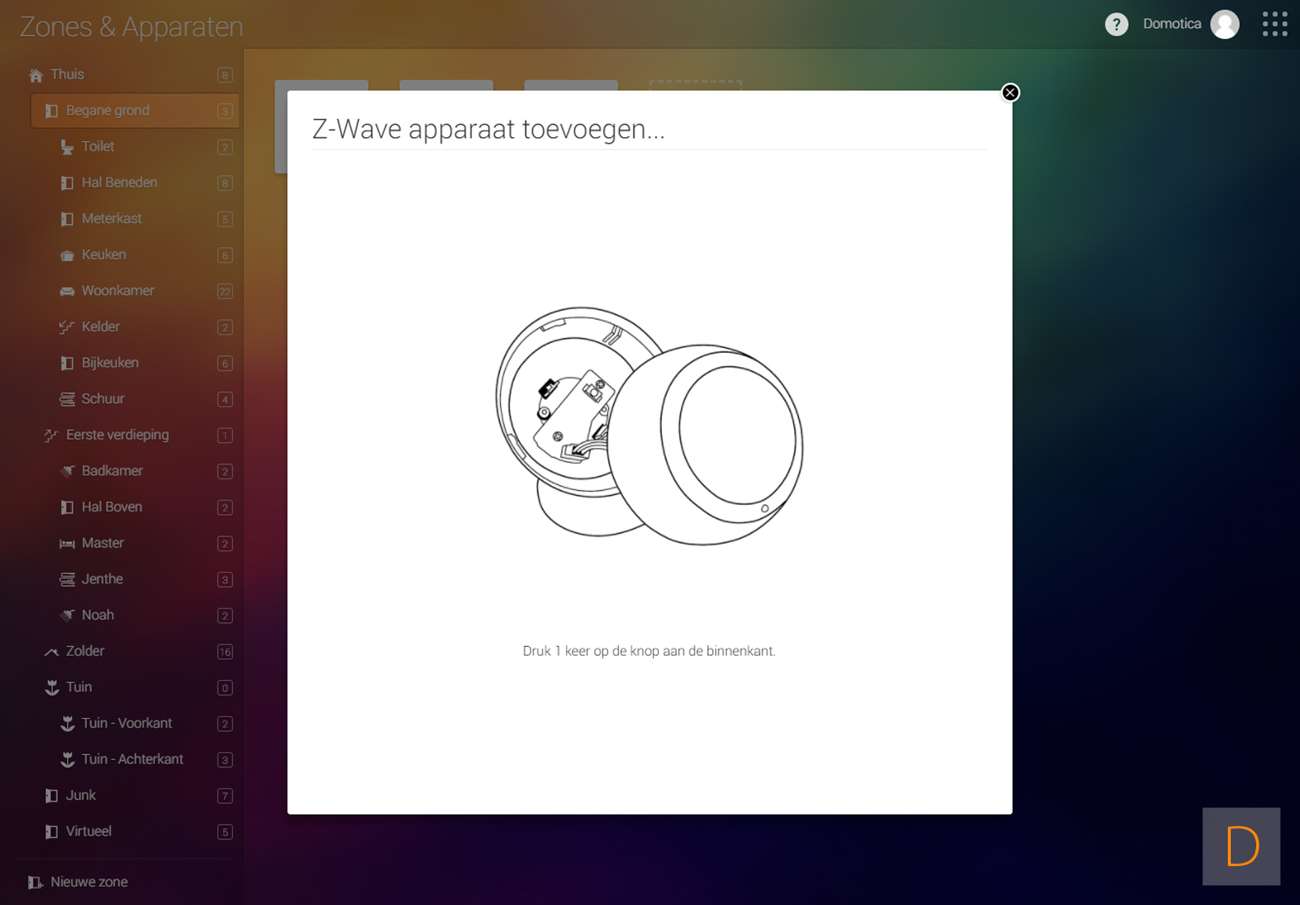This screenshot has width=1300, height=905.
Task: Click the bed icon beside Master
Action: [67, 543]
